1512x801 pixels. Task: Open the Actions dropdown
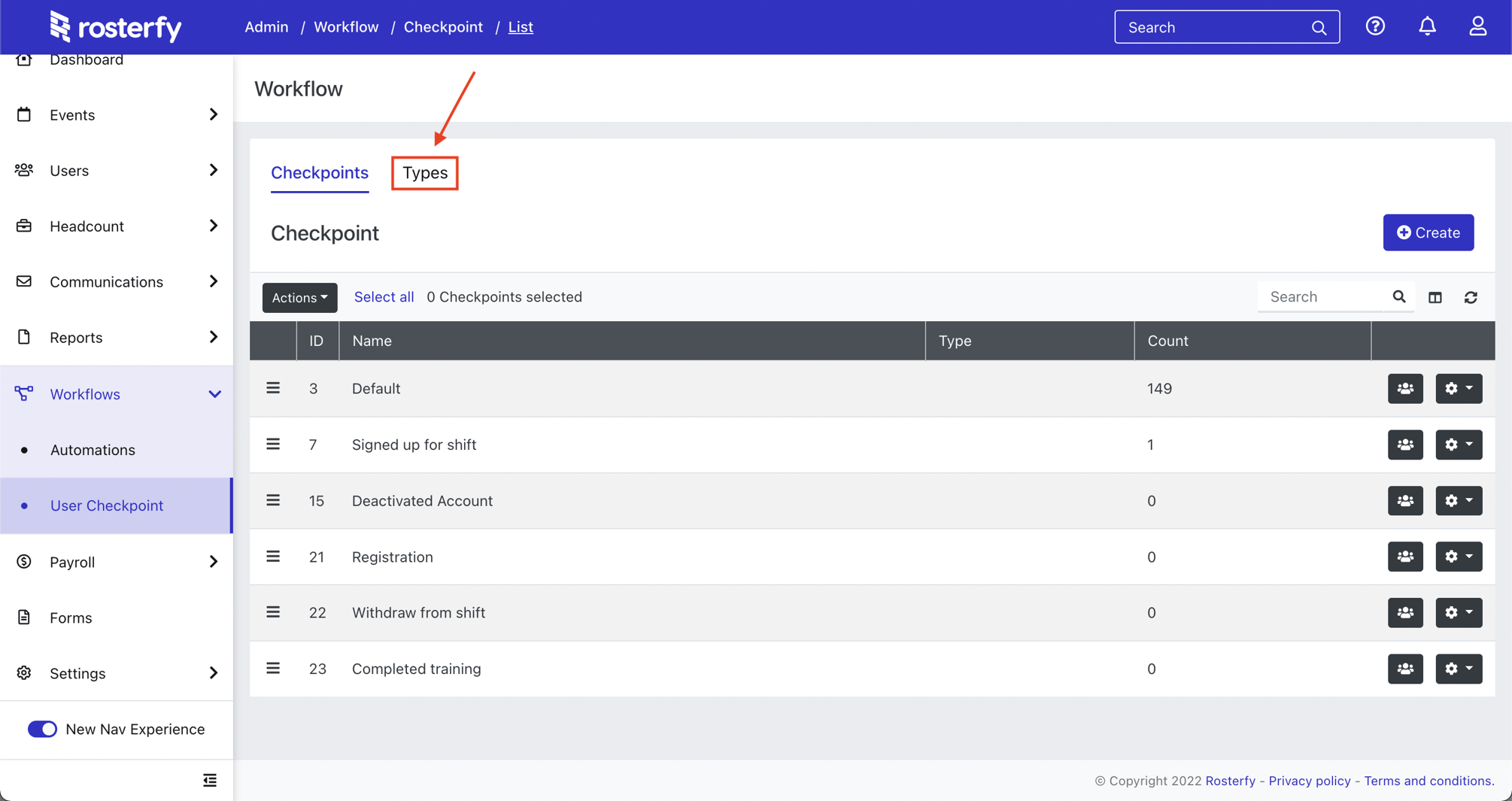pyautogui.click(x=299, y=297)
